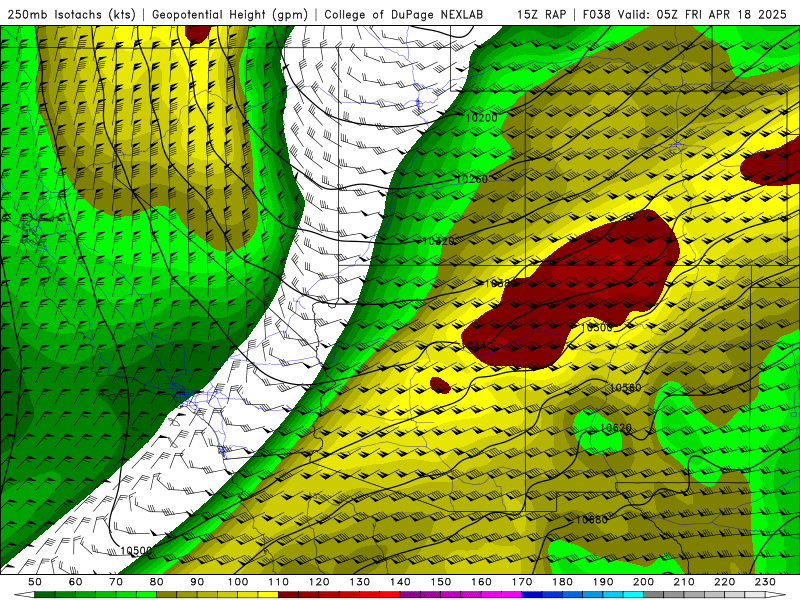
Task: Click the 'College of DuPage NEXLAB' header text
Action: coord(403,14)
